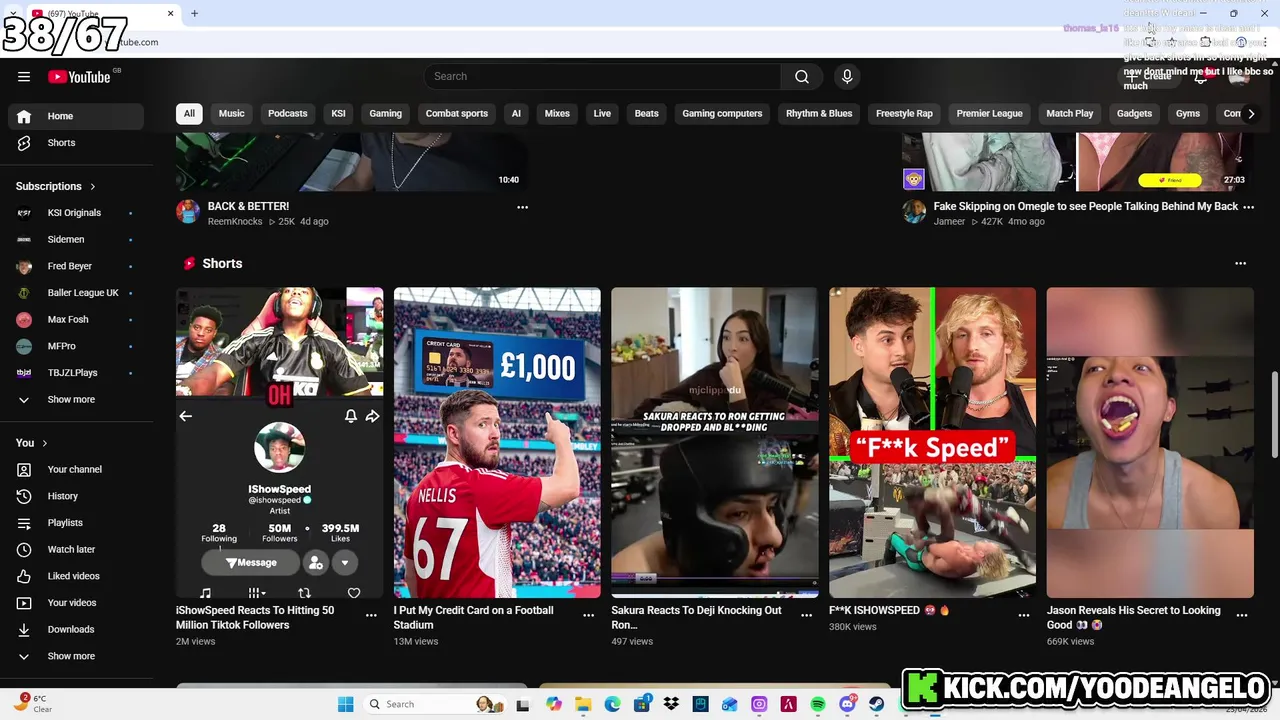Open Sakura Reacts short thumbnail
The height and width of the screenshot is (720, 1280).
click(x=714, y=443)
